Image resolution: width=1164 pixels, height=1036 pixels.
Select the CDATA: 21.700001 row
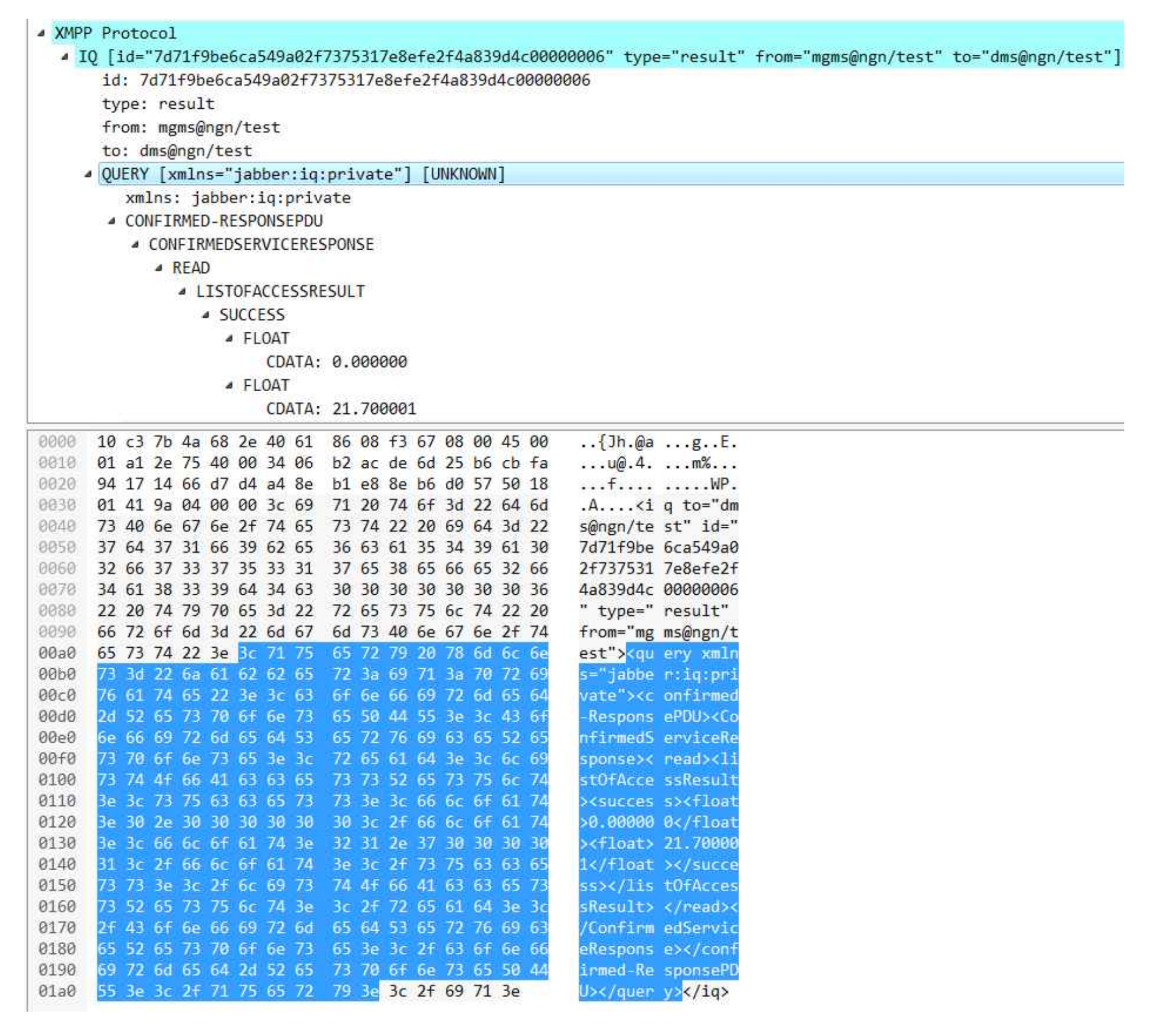[341, 409]
